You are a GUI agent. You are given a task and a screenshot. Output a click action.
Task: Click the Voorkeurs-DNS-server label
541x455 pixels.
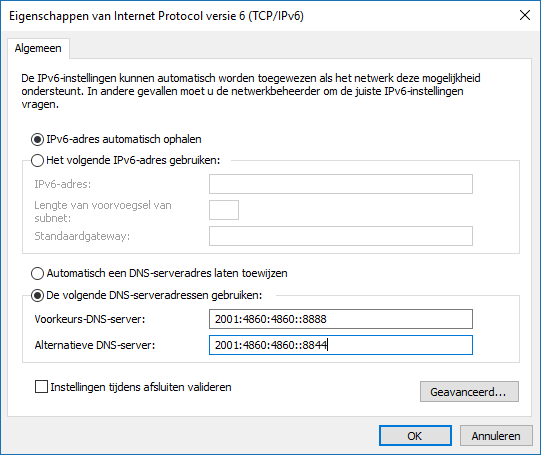(90, 319)
